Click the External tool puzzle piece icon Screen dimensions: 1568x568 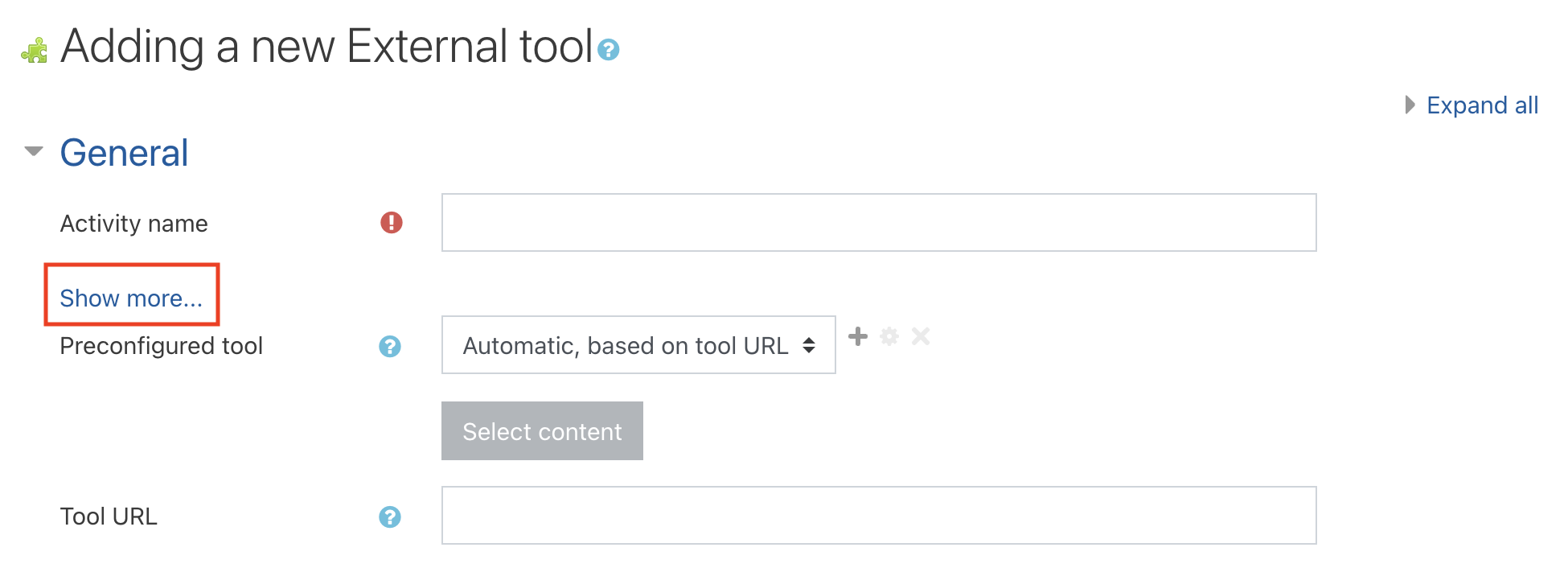(x=34, y=51)
